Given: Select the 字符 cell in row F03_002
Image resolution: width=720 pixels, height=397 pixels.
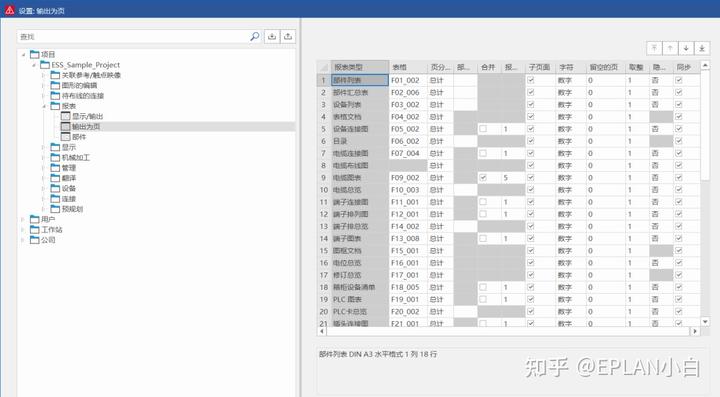Looking at the screenshot, I should click(571, 105).
